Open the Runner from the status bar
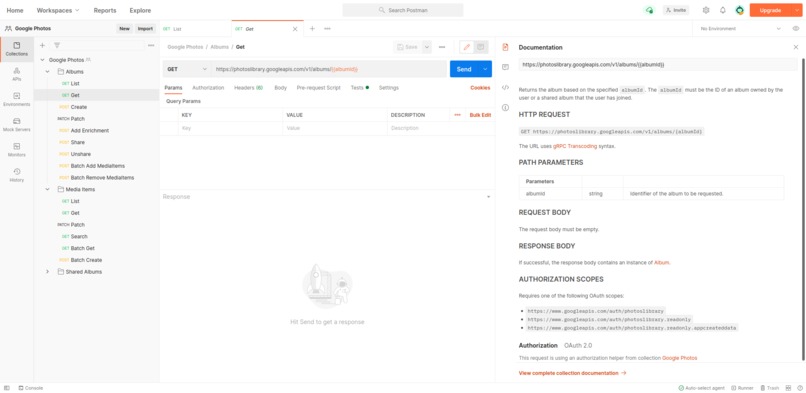The width and height of the screenshot is (806, 393). coord(742,388)
